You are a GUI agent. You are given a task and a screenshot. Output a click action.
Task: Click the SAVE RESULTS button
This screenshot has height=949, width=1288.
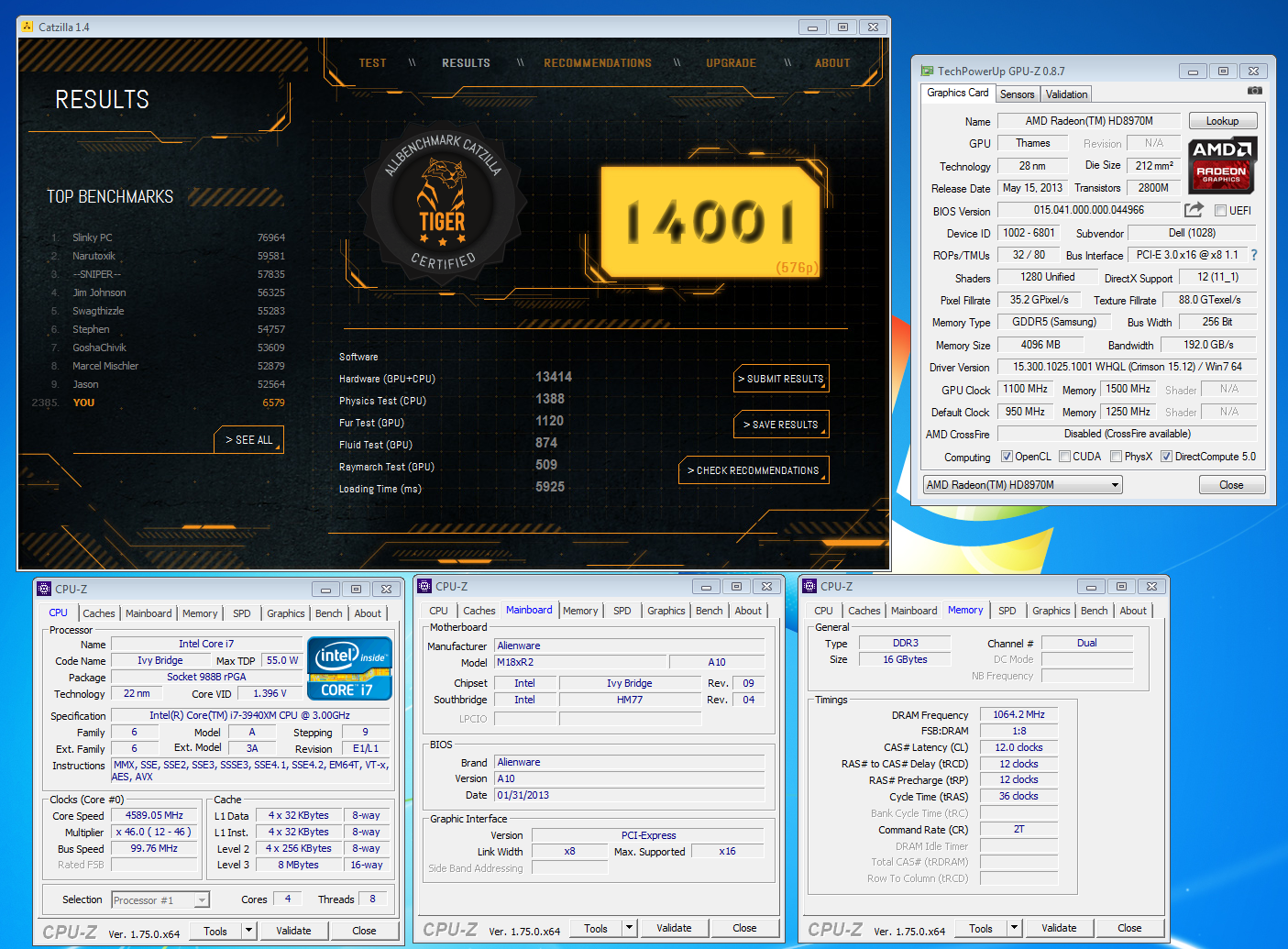781,425
